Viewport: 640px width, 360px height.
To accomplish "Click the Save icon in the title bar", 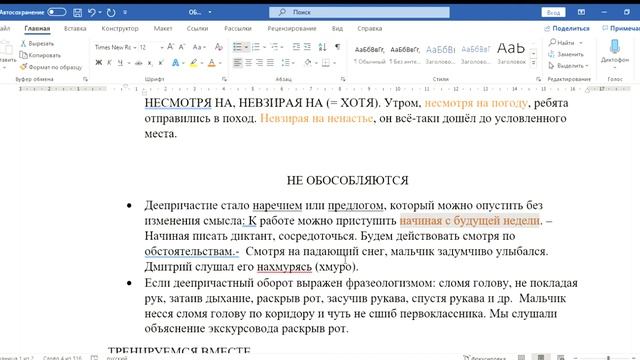I will [x=78, y=13].
